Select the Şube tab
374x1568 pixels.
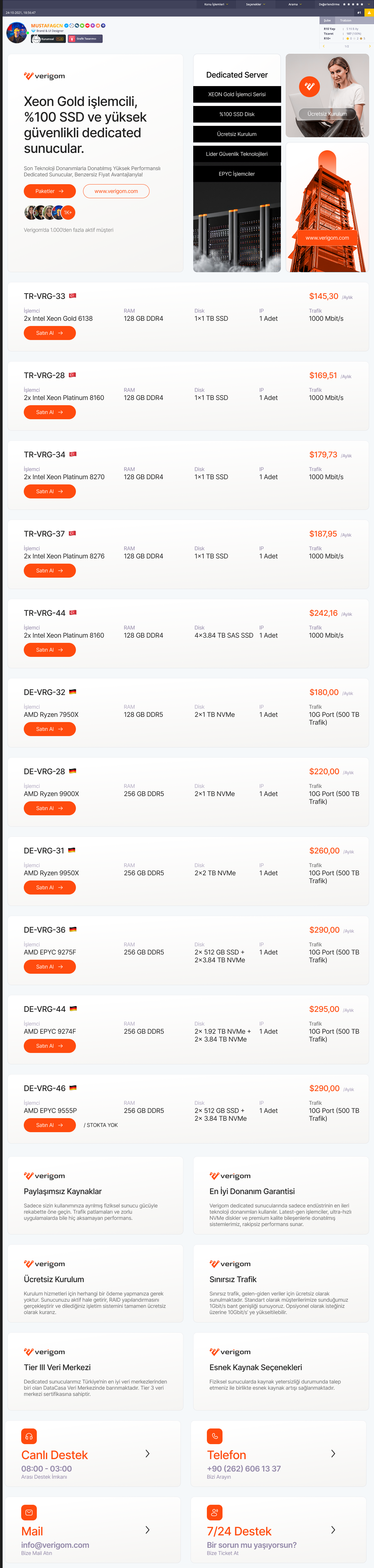[x=327, y=20]
